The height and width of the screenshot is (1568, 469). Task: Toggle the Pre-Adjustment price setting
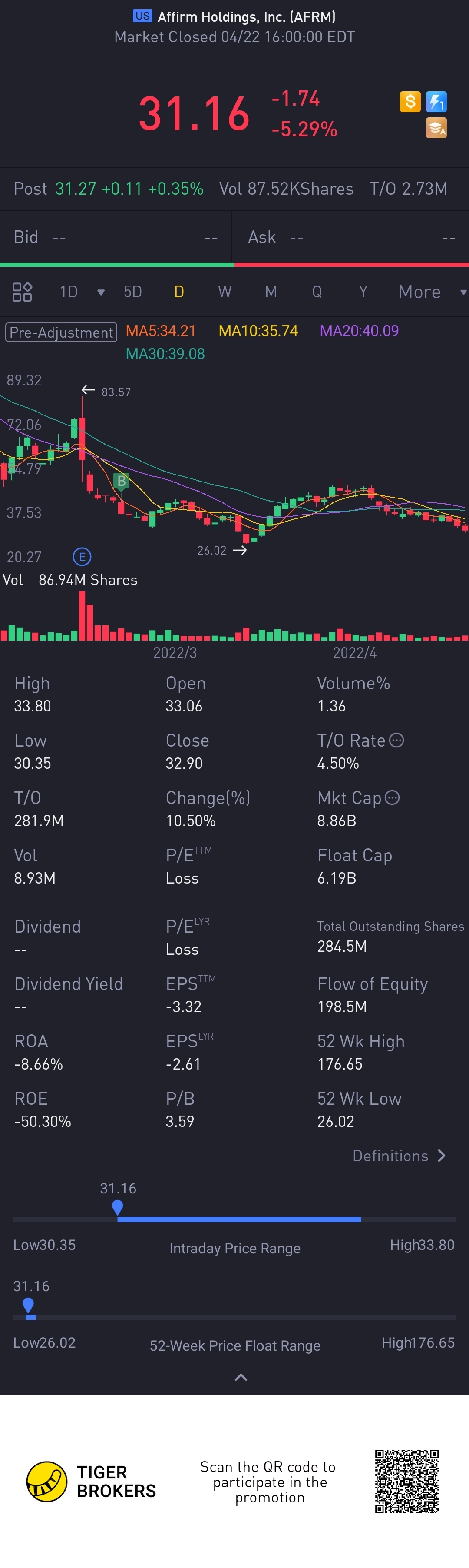click(61, 332)
